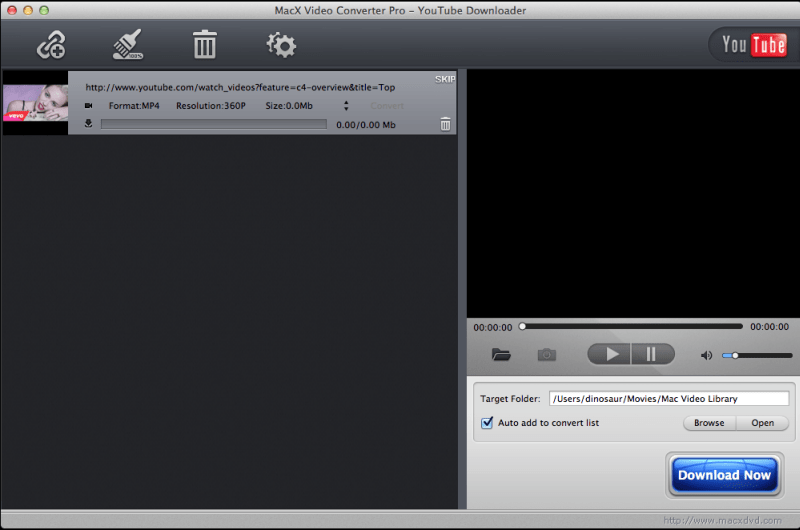This screenshot has width=800, height=530.
Task: Click the Add Link icon
Action: coord(51,45)
